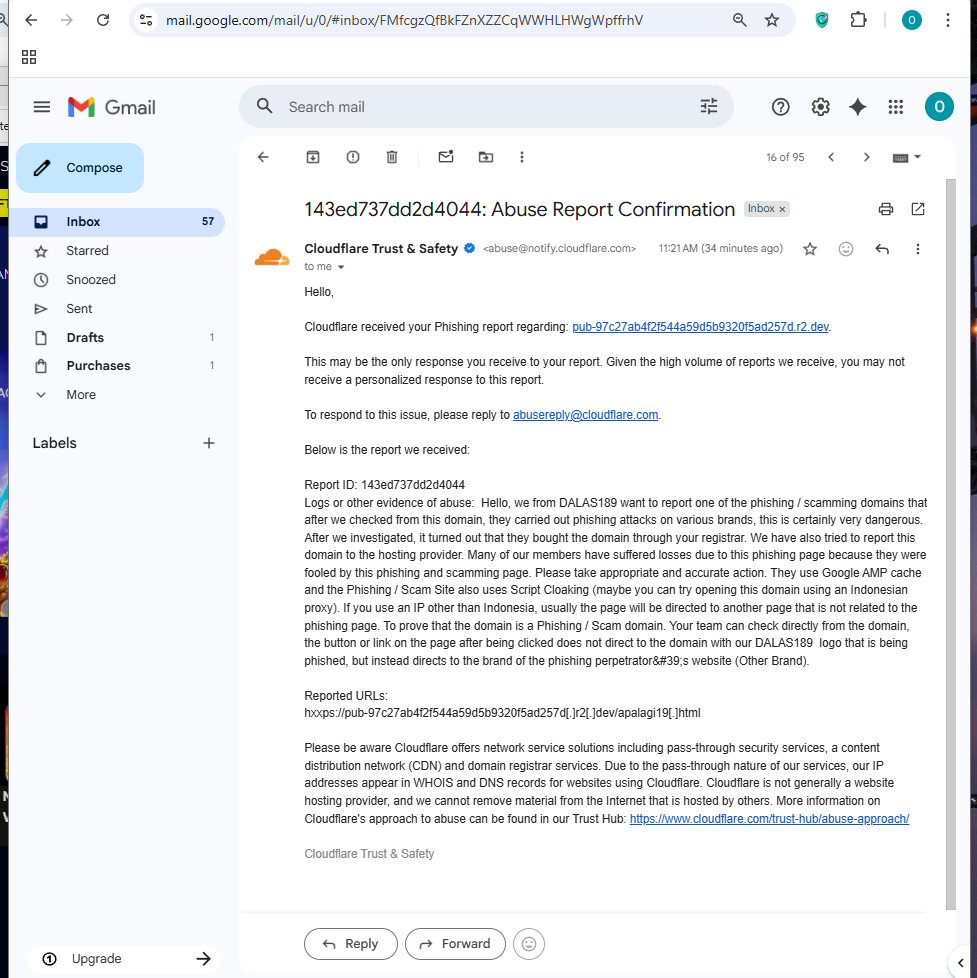This screenshot has height=978, width=977.
Task: Bookmark this page with star
Action: pos(772,20)
